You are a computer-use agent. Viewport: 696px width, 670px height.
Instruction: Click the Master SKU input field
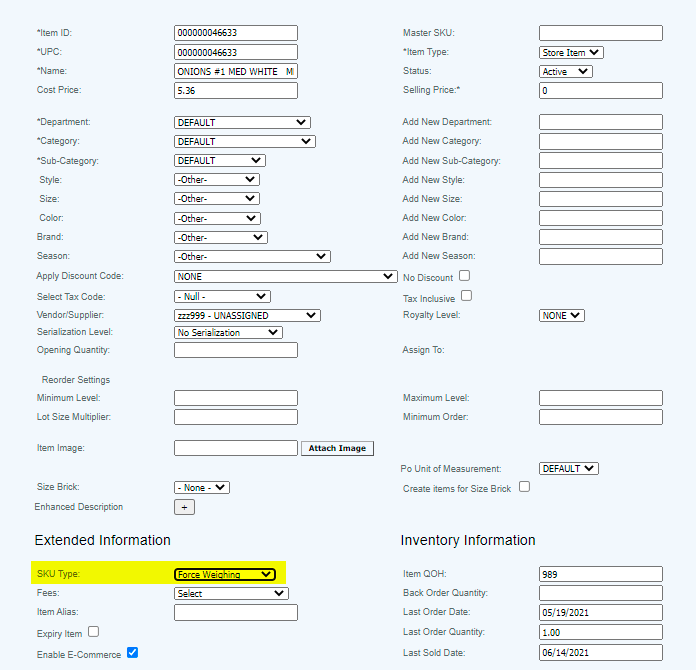pyautogui.click(x=600, y=33)
